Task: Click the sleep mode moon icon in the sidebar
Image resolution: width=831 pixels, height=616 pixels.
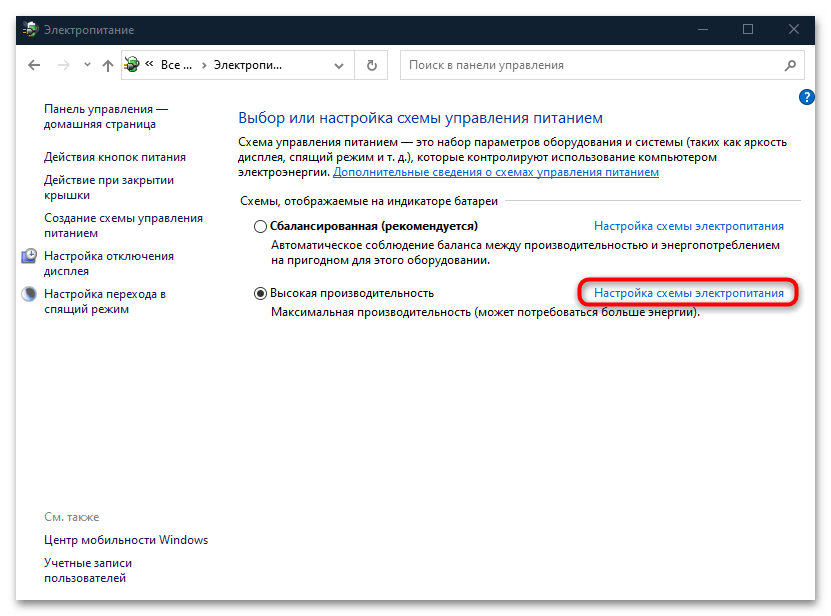Action: click(29, 295)
